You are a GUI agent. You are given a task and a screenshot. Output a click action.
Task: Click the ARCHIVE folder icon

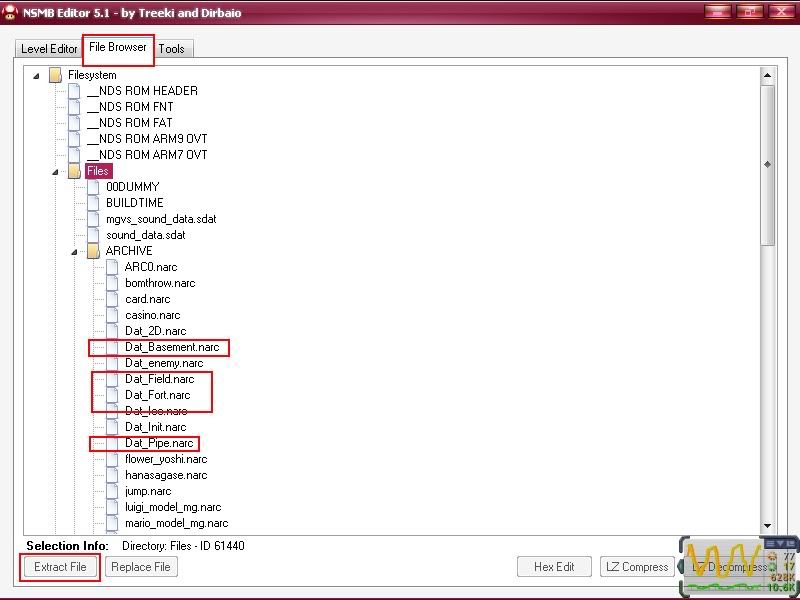93,251
